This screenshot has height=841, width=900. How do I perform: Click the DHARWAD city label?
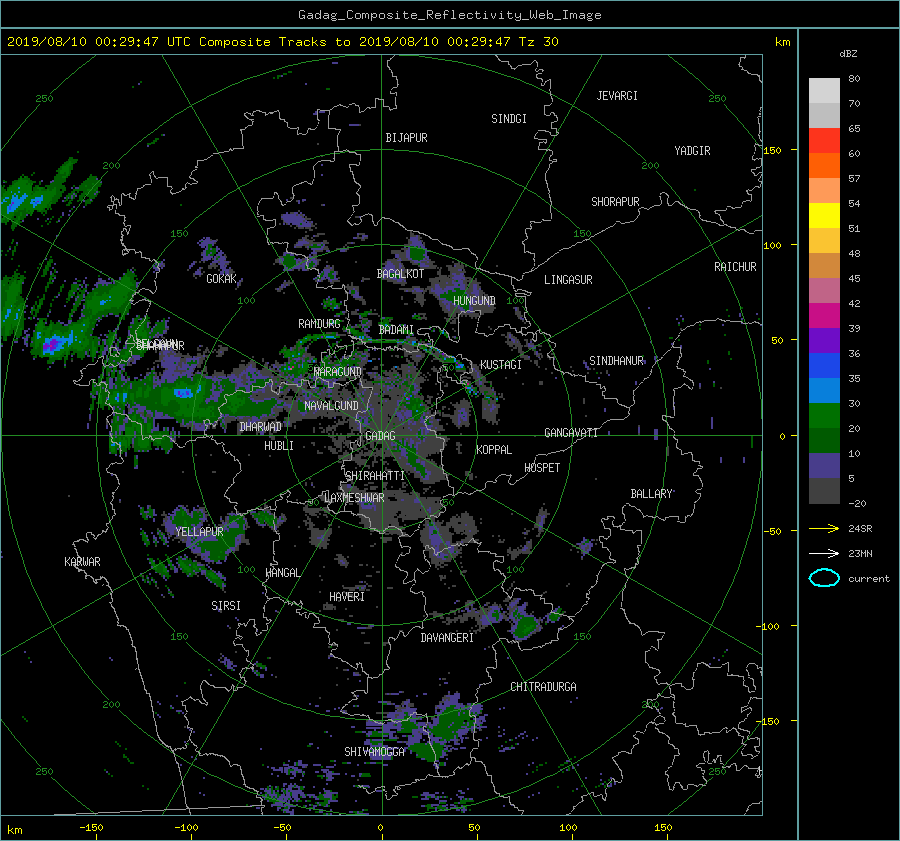[x=261, y=427]
